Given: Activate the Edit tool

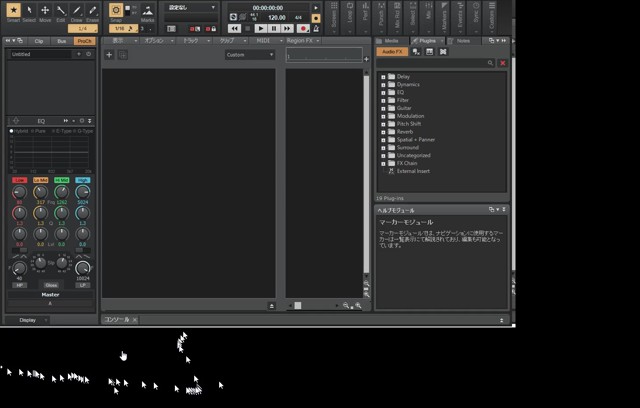Looking at the screenshot, I should click(x=60, y=10).
